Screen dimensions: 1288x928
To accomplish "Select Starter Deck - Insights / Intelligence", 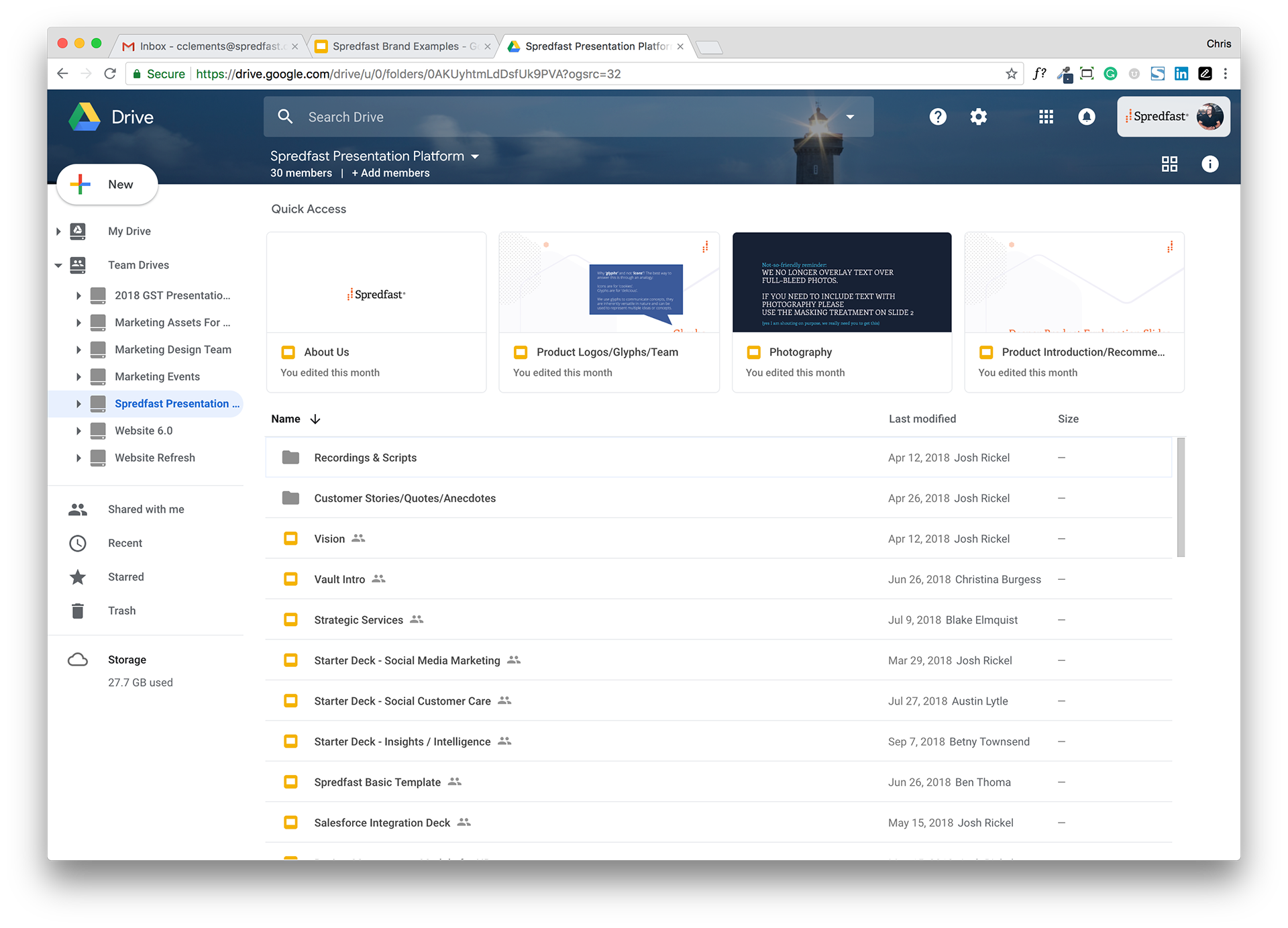I will click(x=718, y=741).
